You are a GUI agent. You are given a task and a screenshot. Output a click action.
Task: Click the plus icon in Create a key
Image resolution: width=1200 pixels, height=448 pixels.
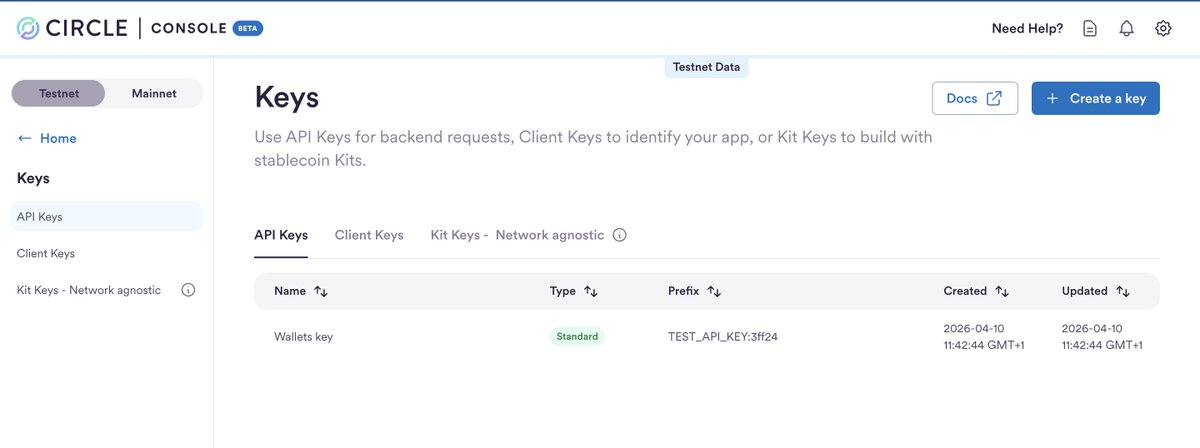click(x=1052, y=98)
